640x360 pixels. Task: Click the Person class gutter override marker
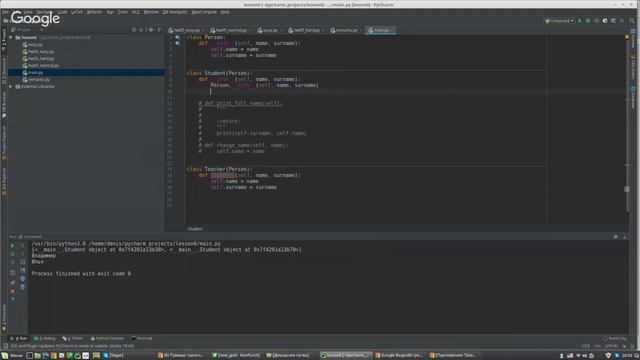178,38
